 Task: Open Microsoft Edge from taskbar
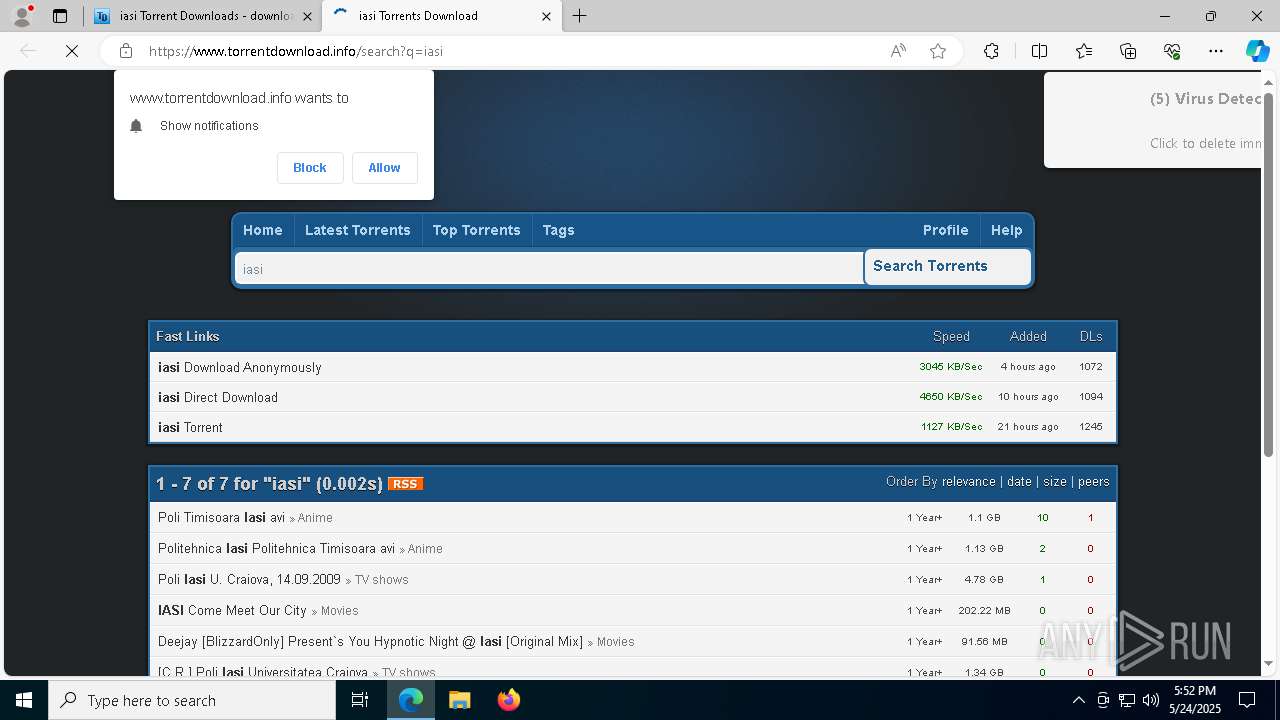point(411,700)
